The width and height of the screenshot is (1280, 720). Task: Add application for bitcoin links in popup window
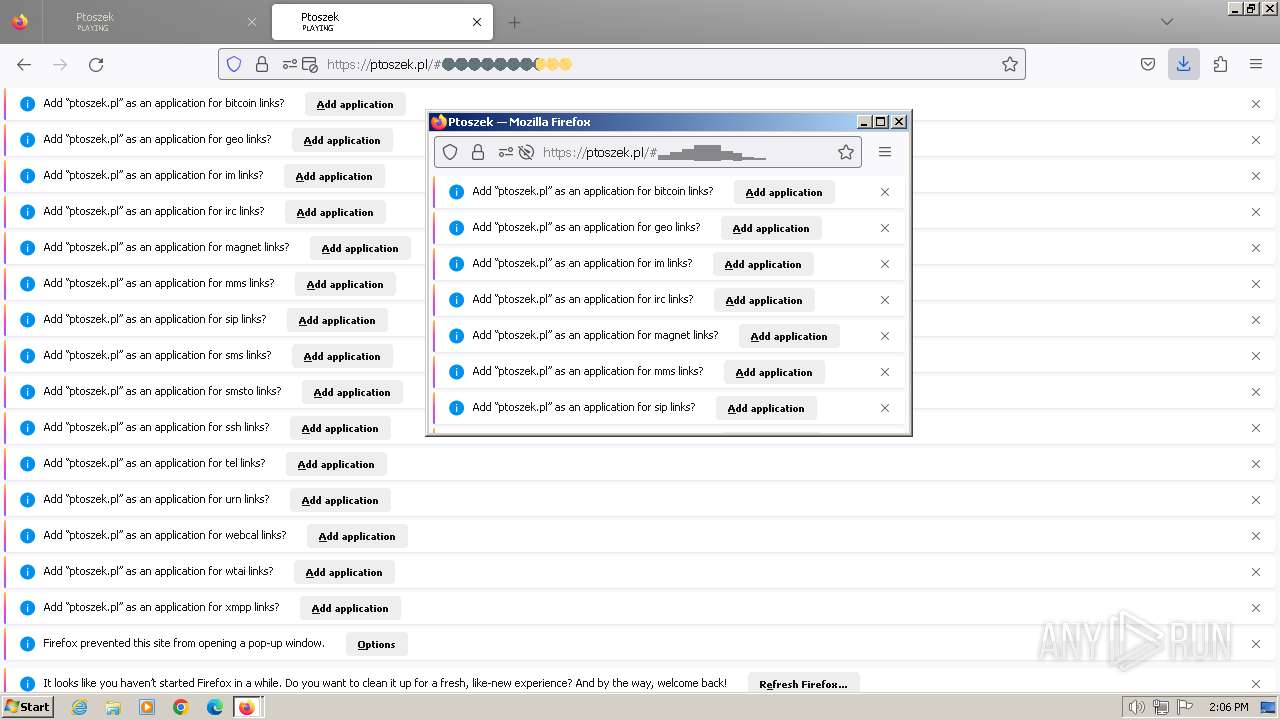click(x=784, y=192)
